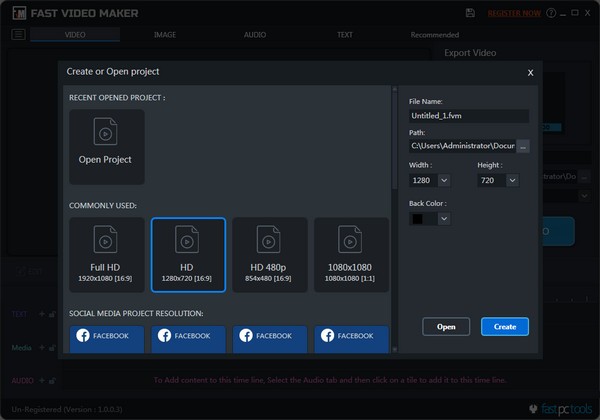The height and width of the screenshot is (420, 600).
Task: Click the File Name input field
Action: 469,116
